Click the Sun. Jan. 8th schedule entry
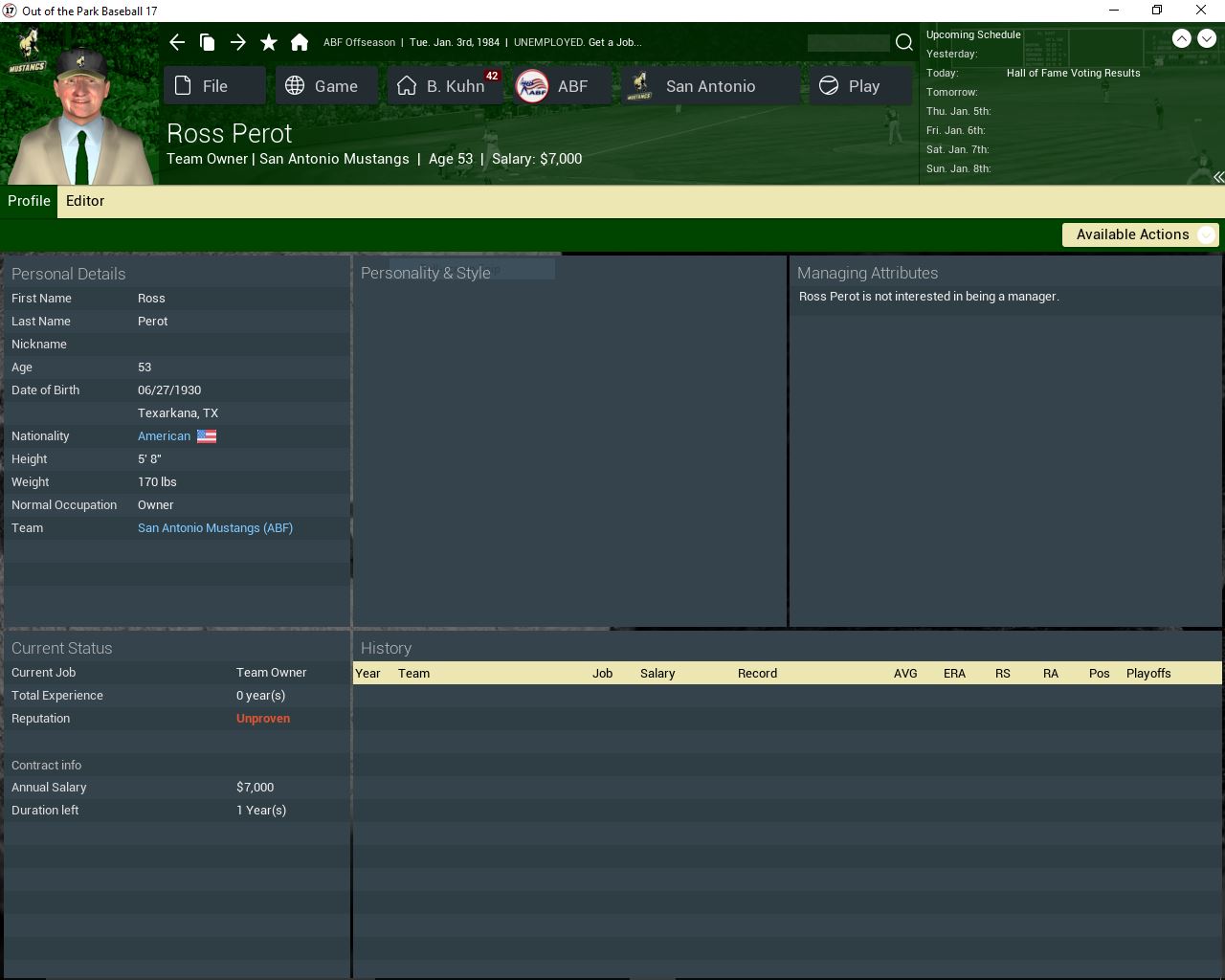This screenshot has height=980, width=1225. coord(958,168)
